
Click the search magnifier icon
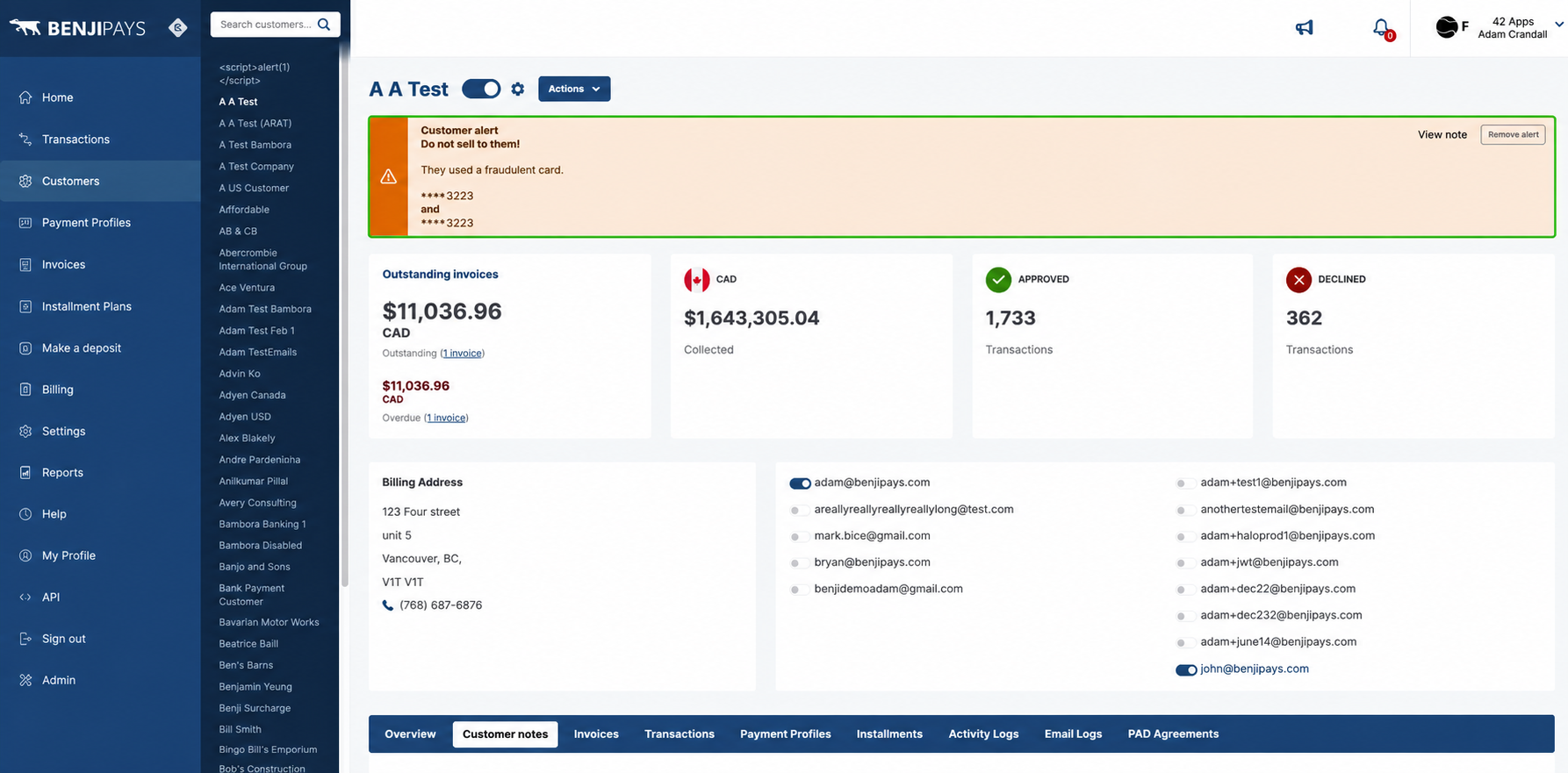324,25
